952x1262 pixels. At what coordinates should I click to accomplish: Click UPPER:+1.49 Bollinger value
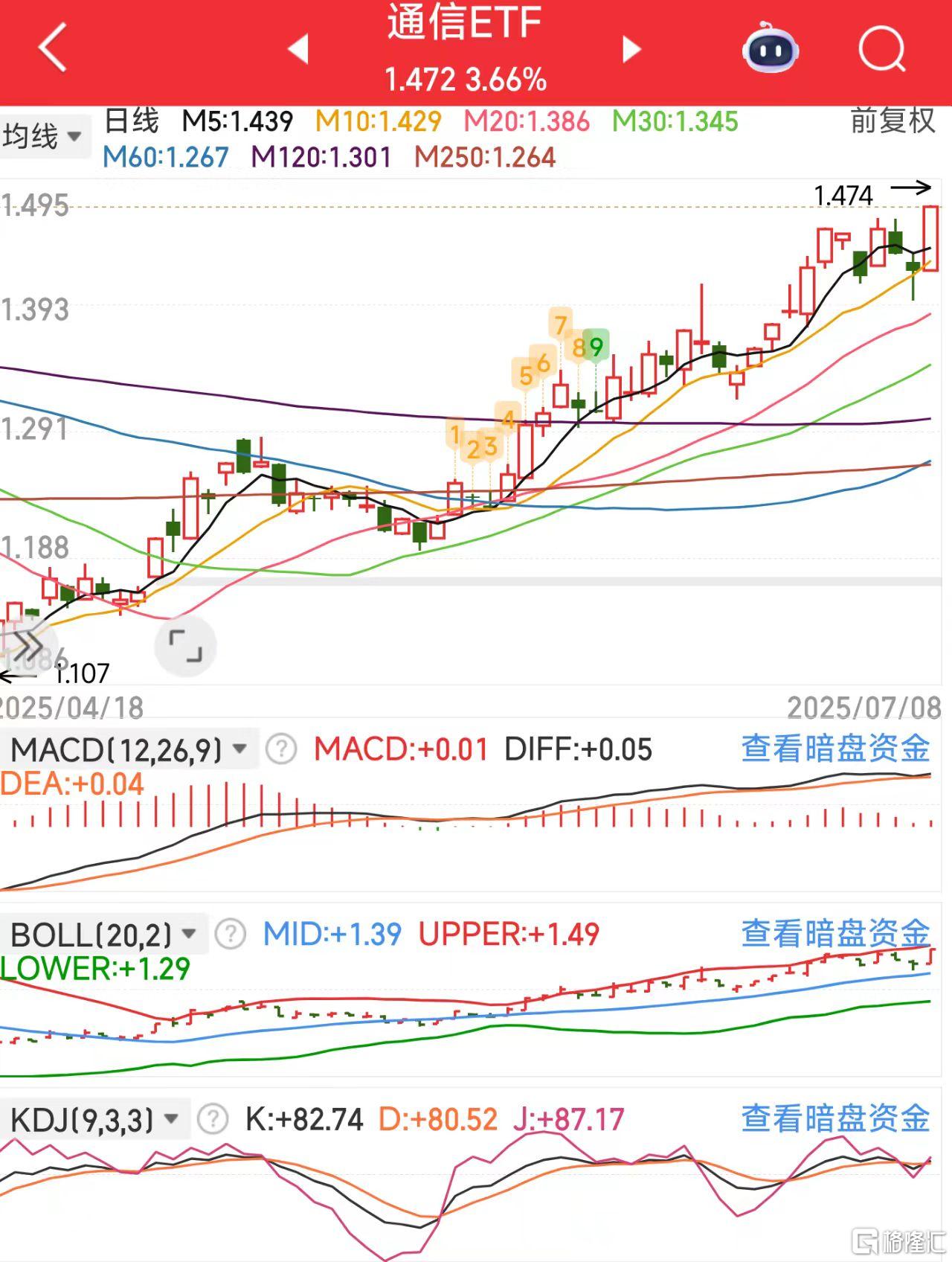(x=509, y=933)
